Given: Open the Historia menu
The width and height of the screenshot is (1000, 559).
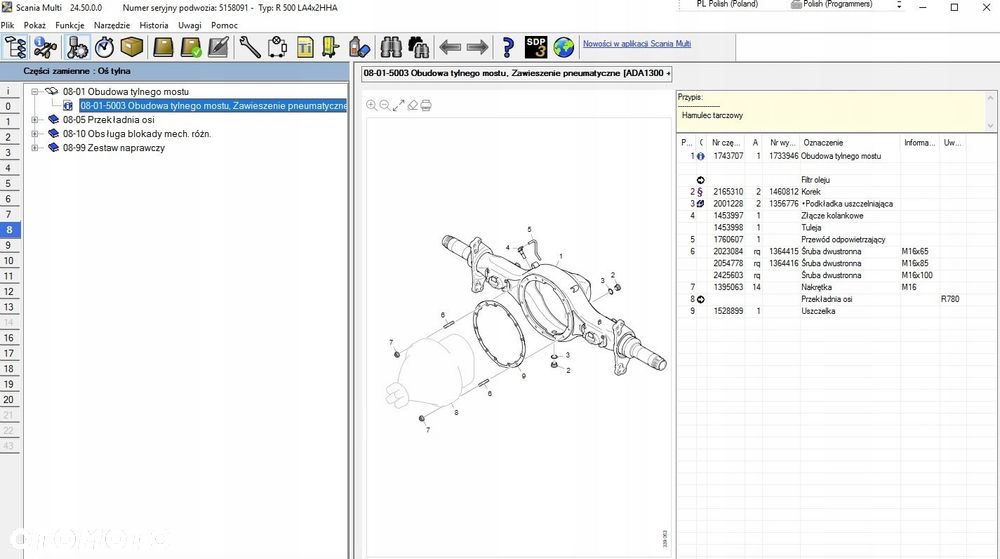Looking at the screenshot, I should click(x=154, y=24).
